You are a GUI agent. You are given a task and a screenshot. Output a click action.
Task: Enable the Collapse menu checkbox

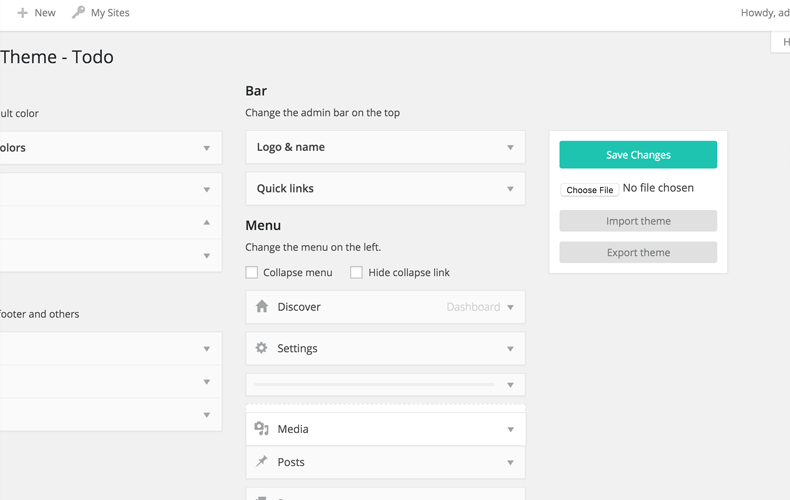pyautogui.click(x=251, y=272)
